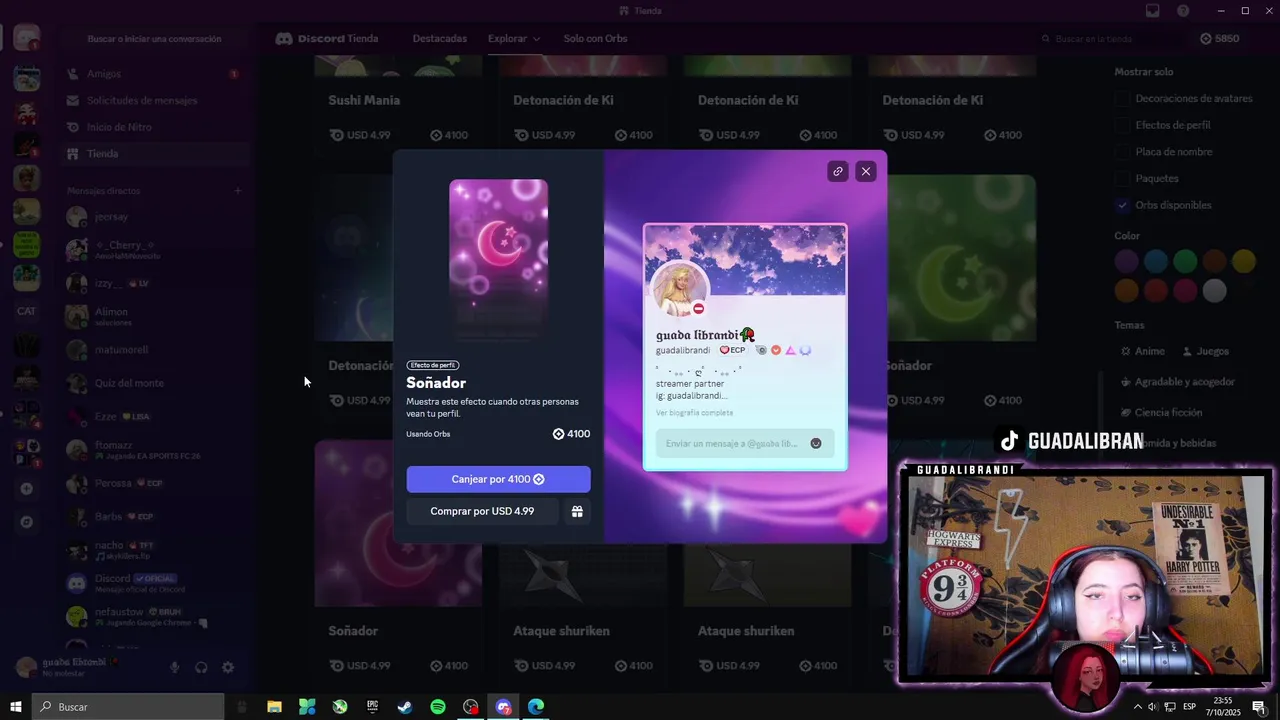Open the CAT server in the sidebar
The height and width of the screenshot is (720, 1280).
[x=27, y=311]
